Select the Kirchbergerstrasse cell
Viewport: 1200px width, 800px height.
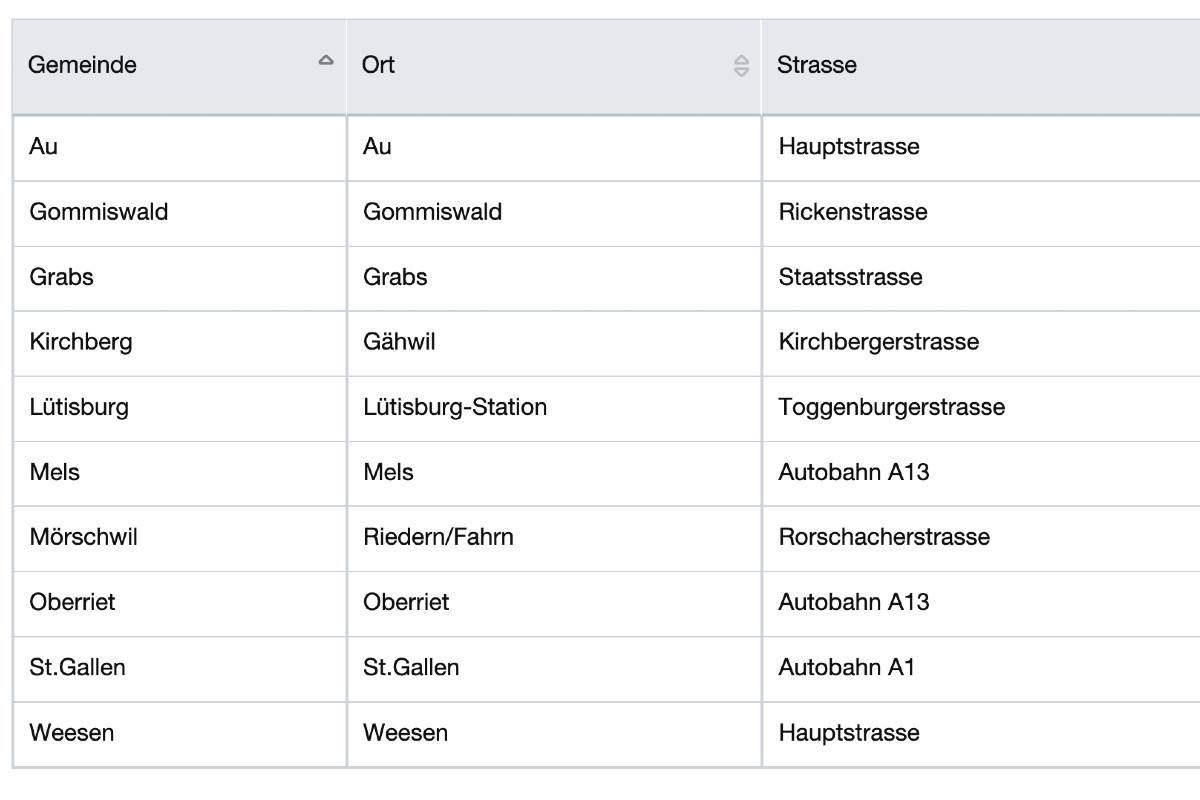(x=879, y=342)
